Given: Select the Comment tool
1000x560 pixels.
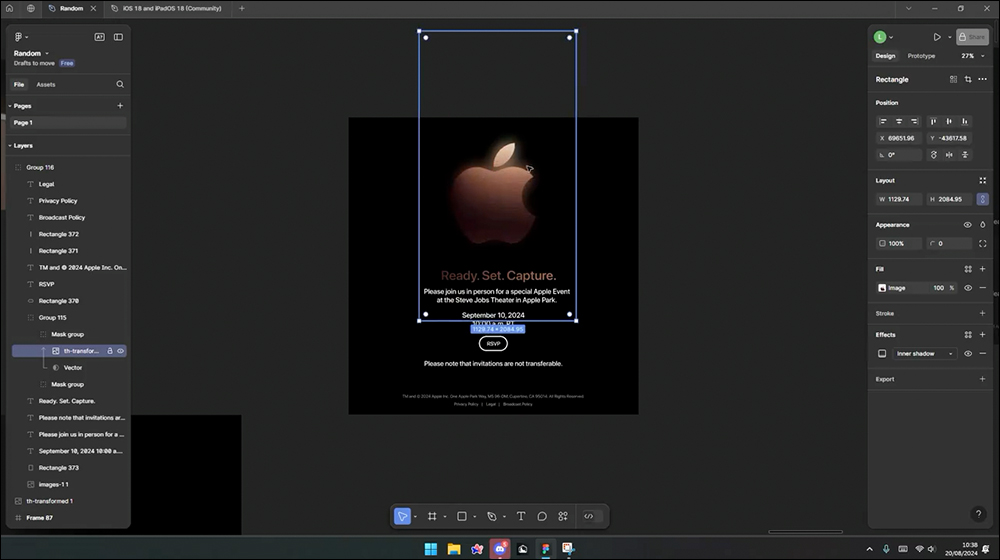Looking at the screenshot, I should coord(542,516).
